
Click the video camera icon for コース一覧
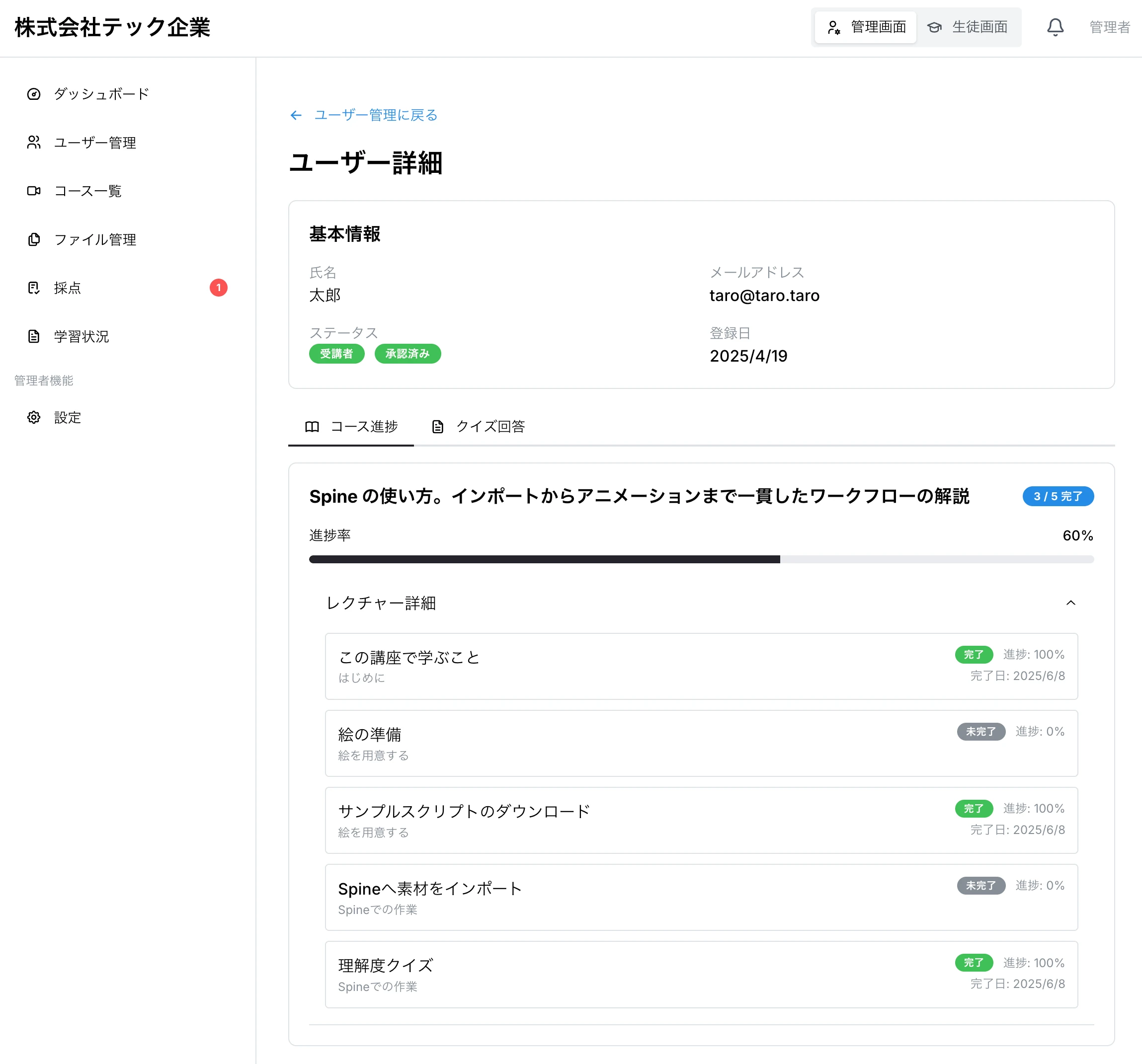point(34,191)
